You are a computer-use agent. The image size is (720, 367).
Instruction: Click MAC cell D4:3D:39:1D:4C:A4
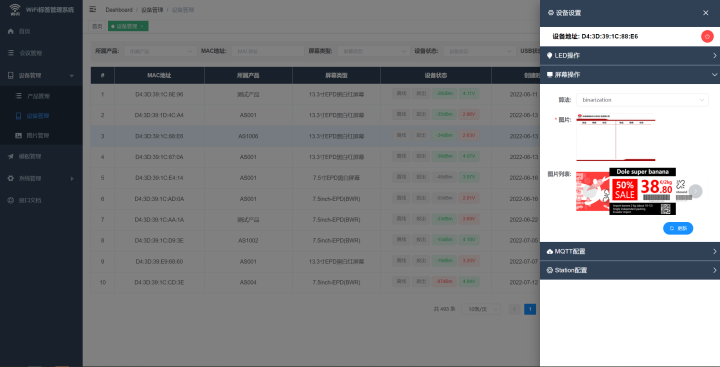(x=159, y=115)
